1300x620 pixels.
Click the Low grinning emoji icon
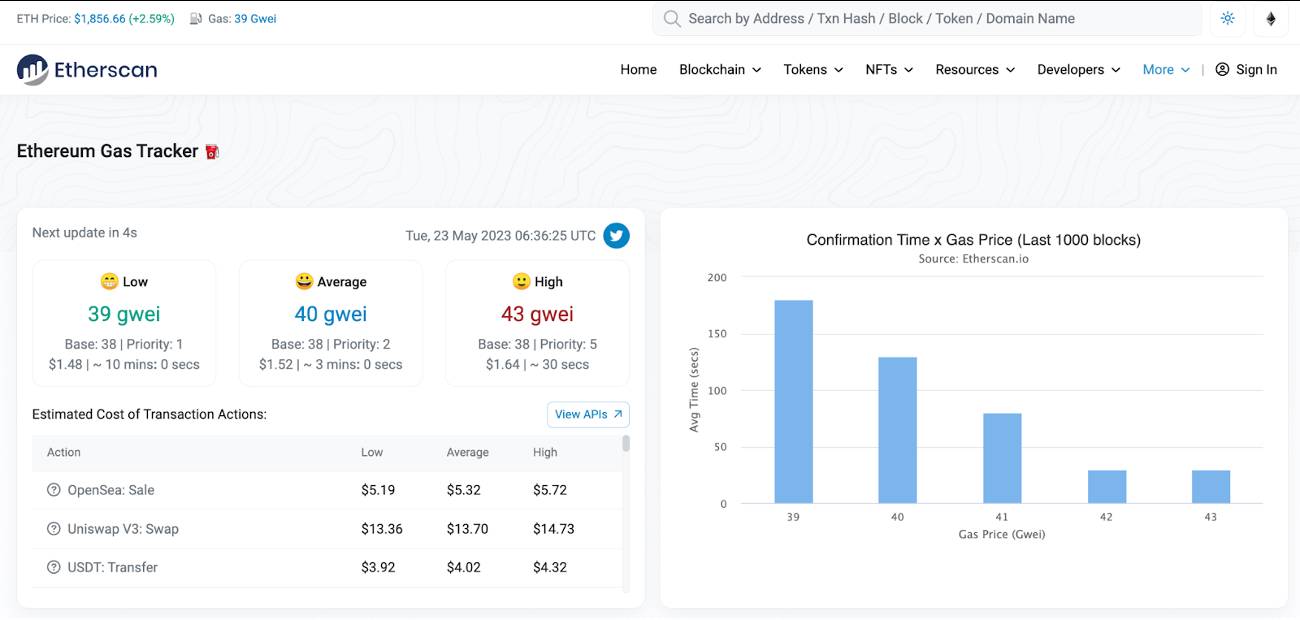point(109,282)
